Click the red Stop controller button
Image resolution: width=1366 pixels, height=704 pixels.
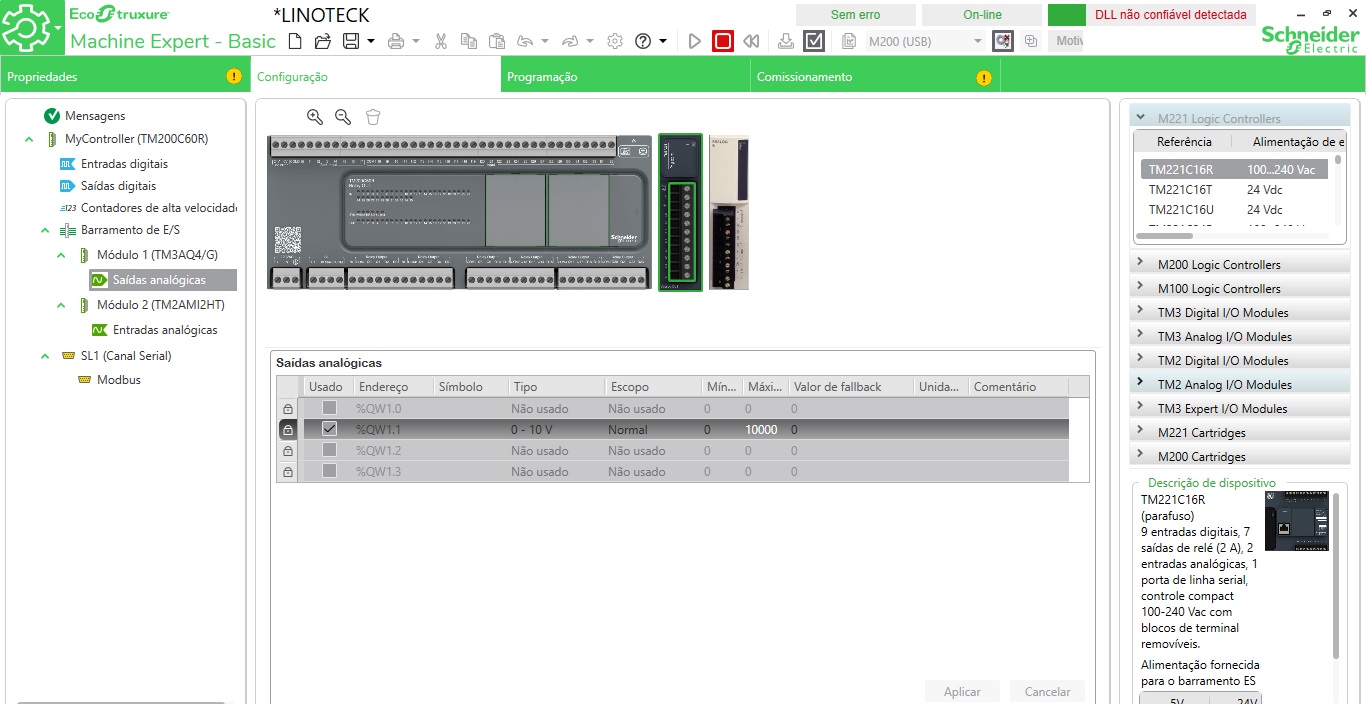723,41
